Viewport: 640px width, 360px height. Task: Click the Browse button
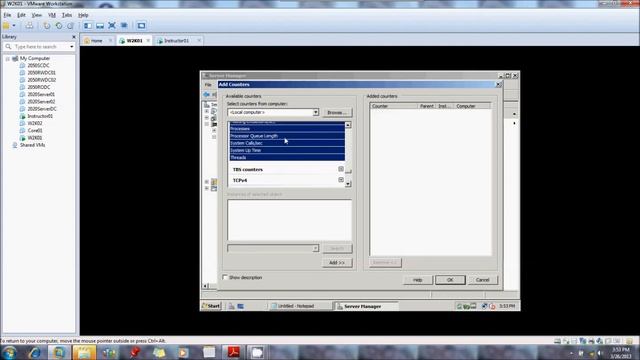(x=337, y=113)
